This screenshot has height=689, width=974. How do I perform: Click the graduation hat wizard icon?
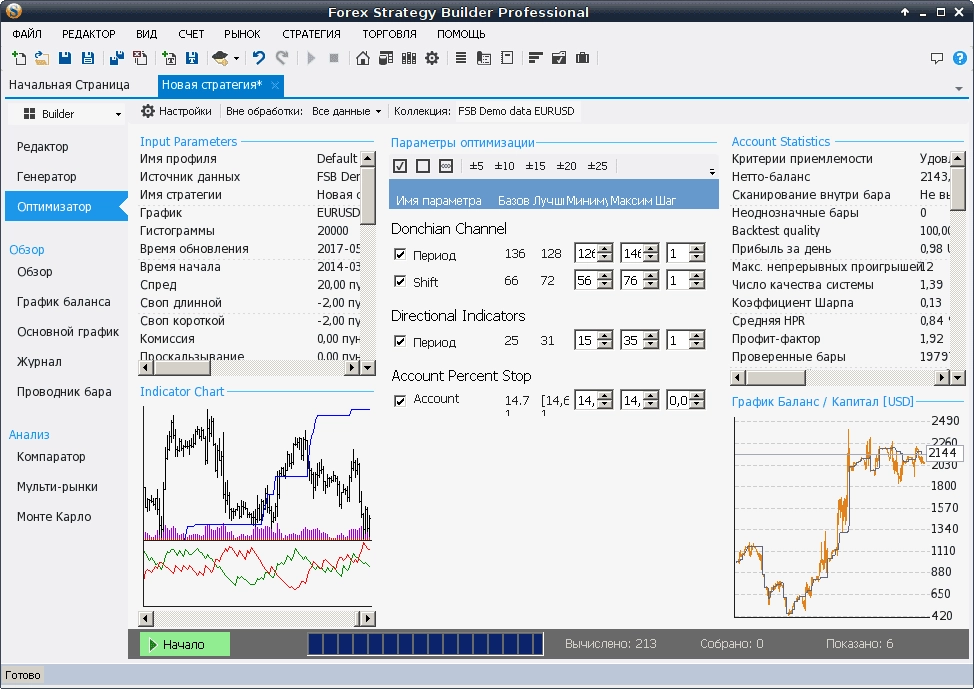220,58
